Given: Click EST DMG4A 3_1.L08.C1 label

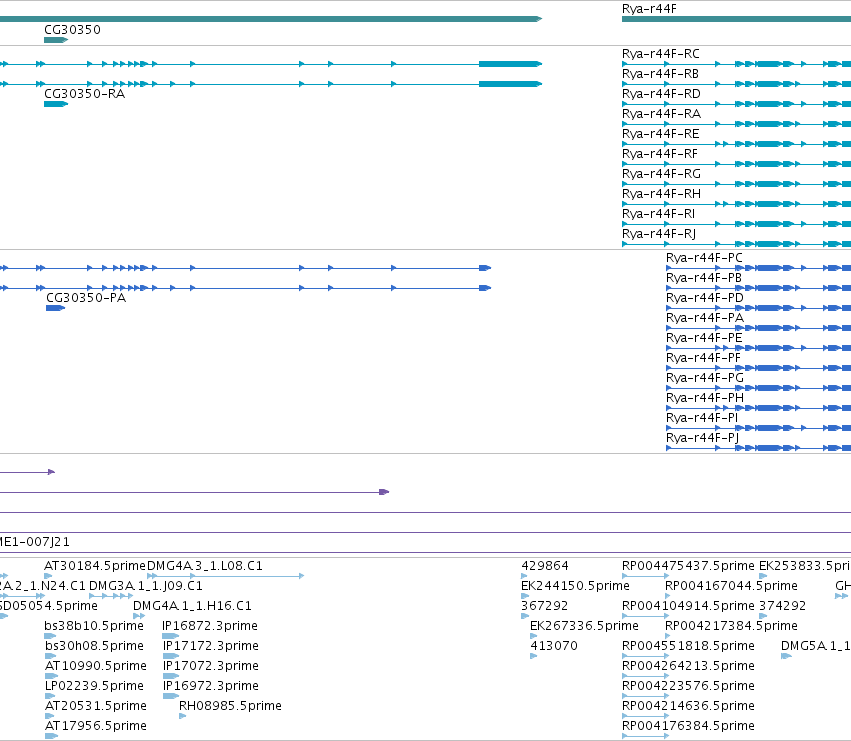Looking at the screenshot, I should pyautogui.click(x=205, y=566).
